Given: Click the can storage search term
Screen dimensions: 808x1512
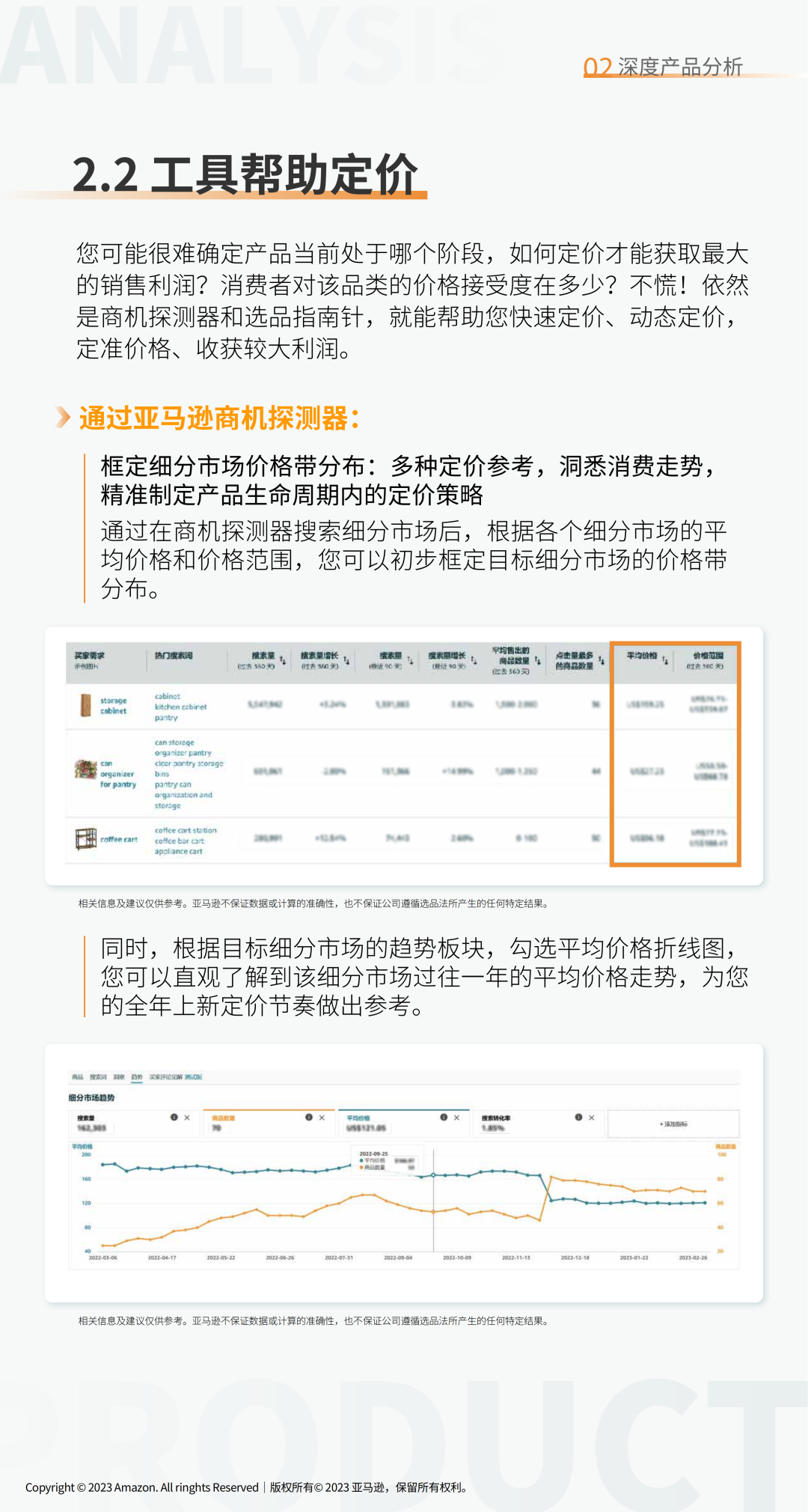Looking at the screenshot, I should click(x=174, y=743).
